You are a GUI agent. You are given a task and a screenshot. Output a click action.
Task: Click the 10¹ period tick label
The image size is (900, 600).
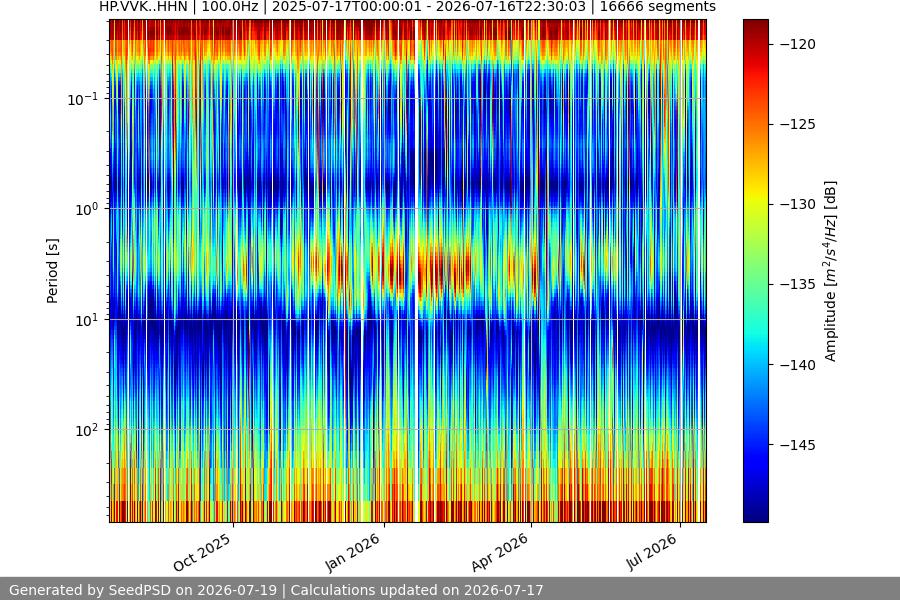pos(87,320)
